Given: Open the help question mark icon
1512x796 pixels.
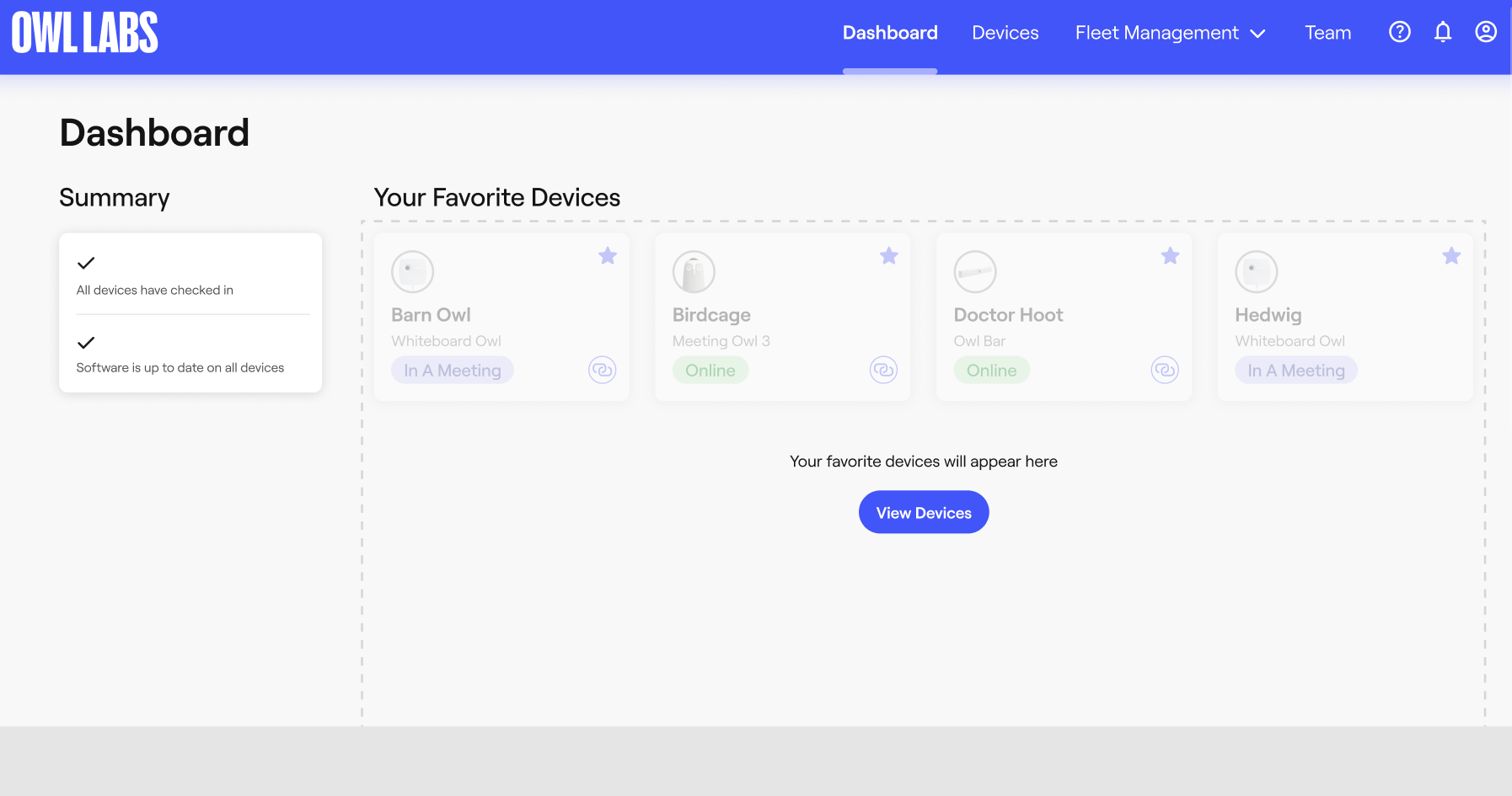Looking at the screenshot, I should tap(1399, 32).
